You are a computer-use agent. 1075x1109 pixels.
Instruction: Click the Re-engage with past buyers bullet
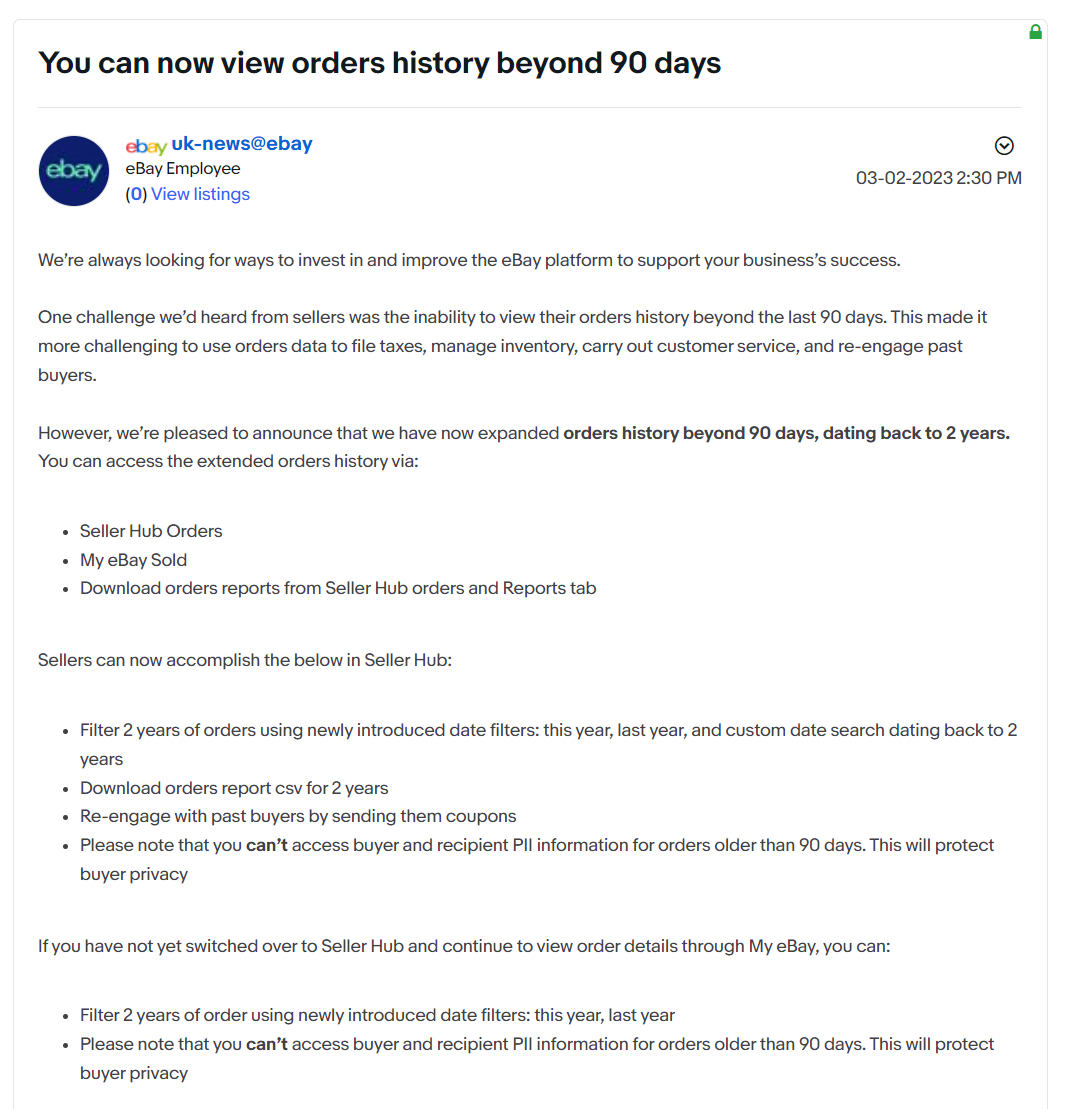coord(298,816)
